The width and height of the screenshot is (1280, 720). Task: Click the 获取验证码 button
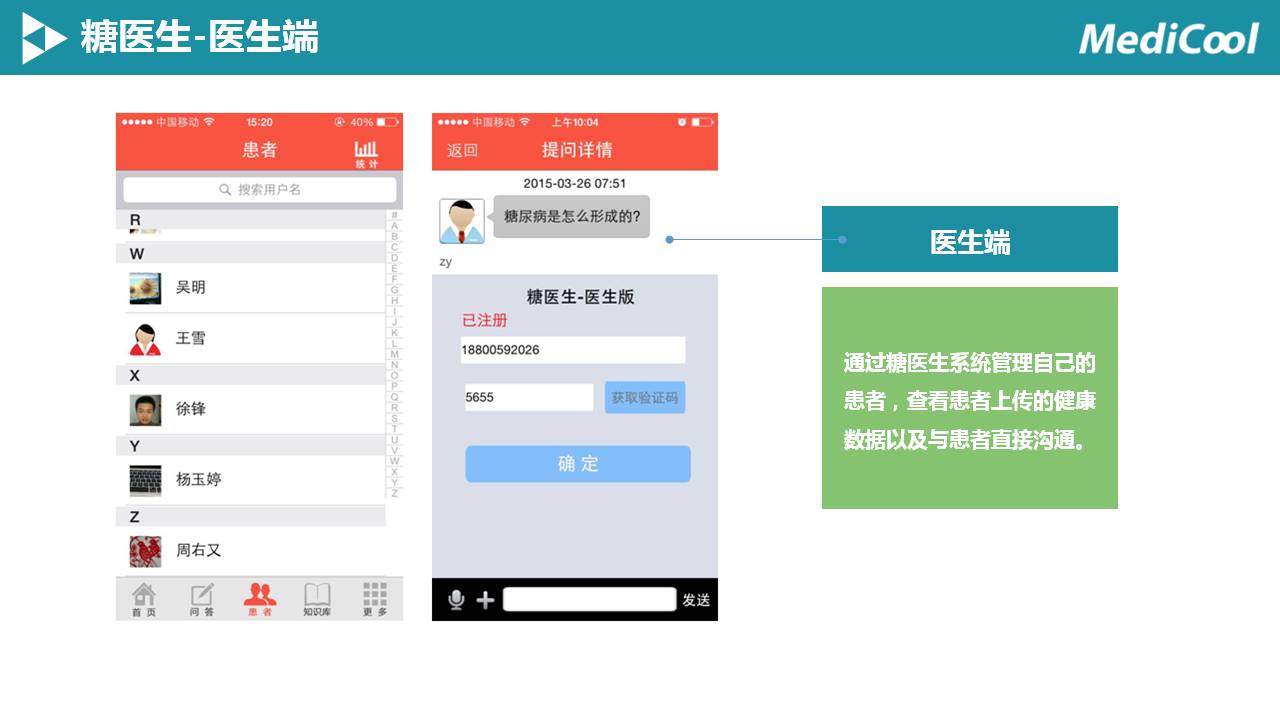(x=645, y=398)
